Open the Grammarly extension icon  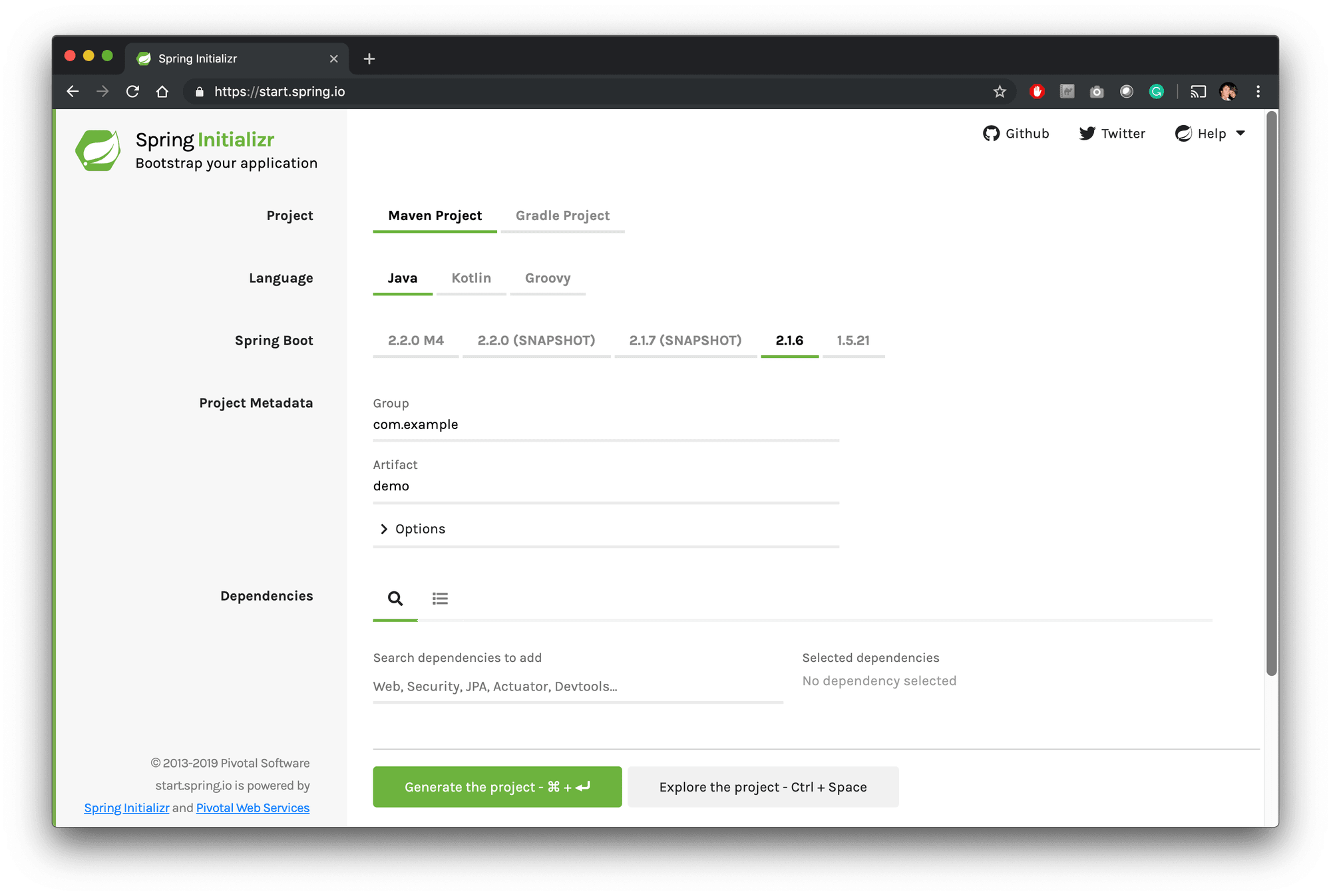[1157, 92]
